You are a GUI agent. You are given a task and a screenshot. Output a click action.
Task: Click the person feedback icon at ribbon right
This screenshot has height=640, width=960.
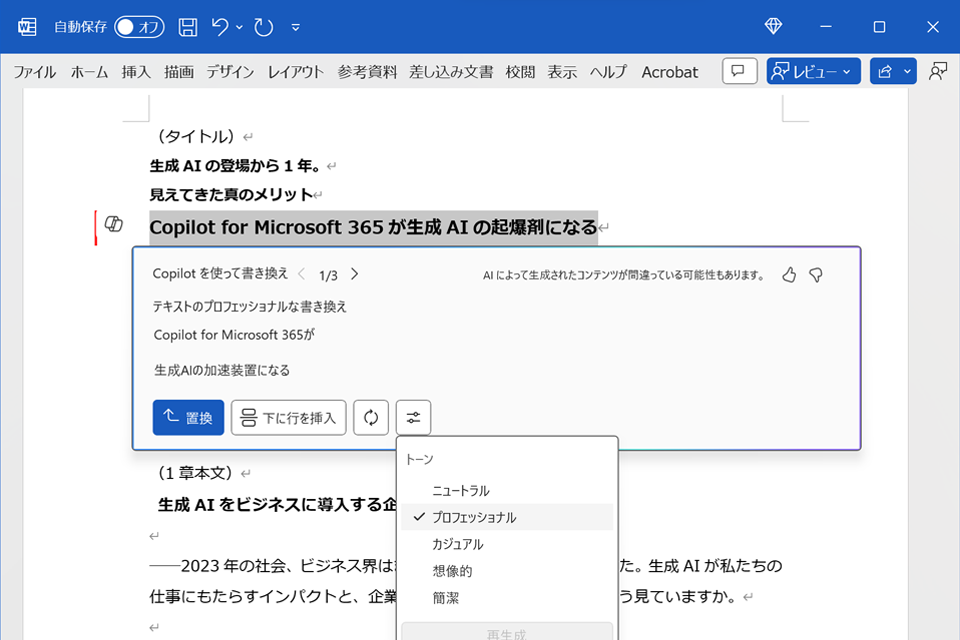[x=938, y=71]
